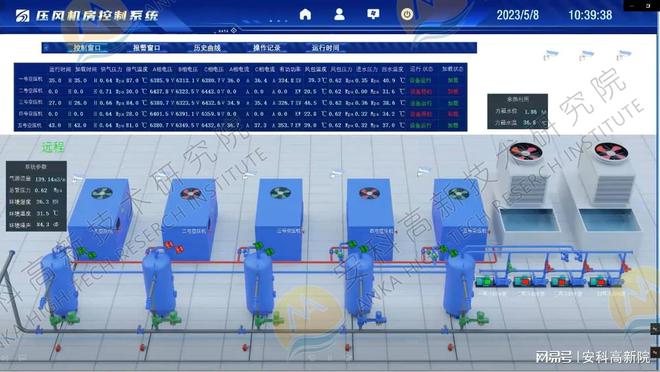Select the third air compressor unit
The height and width of the screenshot is (372, 660).
click(x=279, y=219)
